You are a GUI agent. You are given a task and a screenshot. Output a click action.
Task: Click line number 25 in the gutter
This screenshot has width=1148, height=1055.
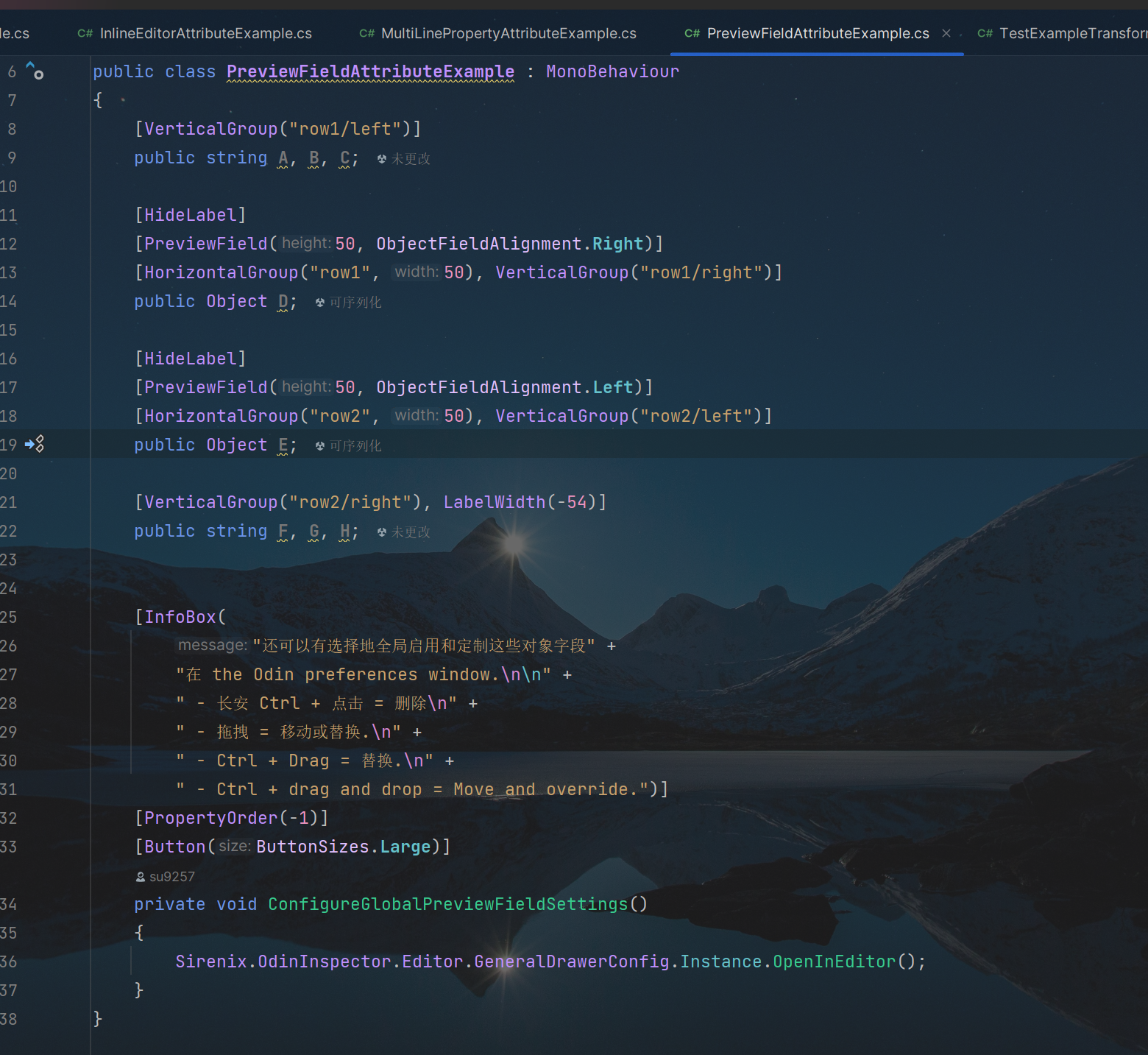click(9, 617)
